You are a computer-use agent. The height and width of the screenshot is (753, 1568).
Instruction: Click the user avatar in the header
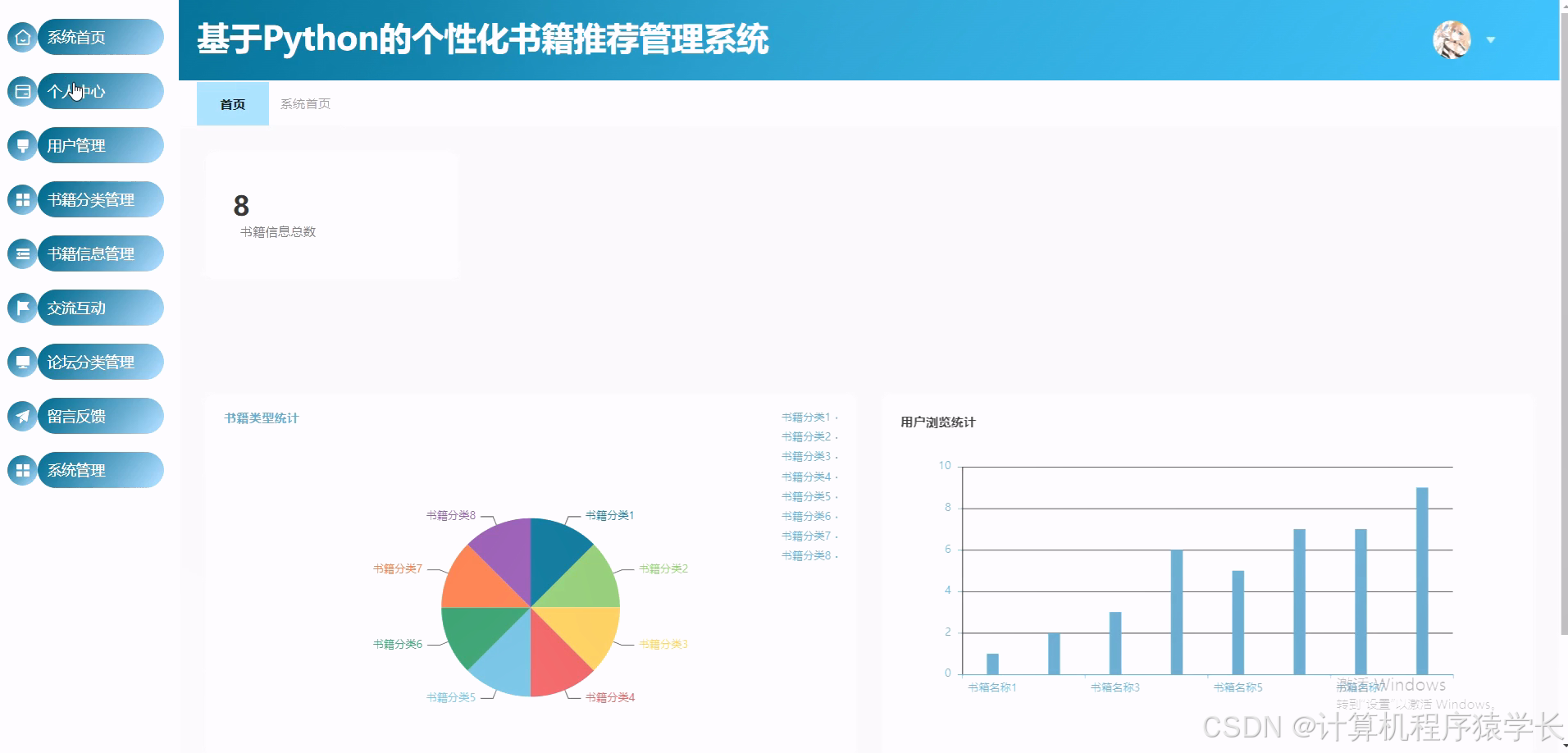tap(1452, 39)
